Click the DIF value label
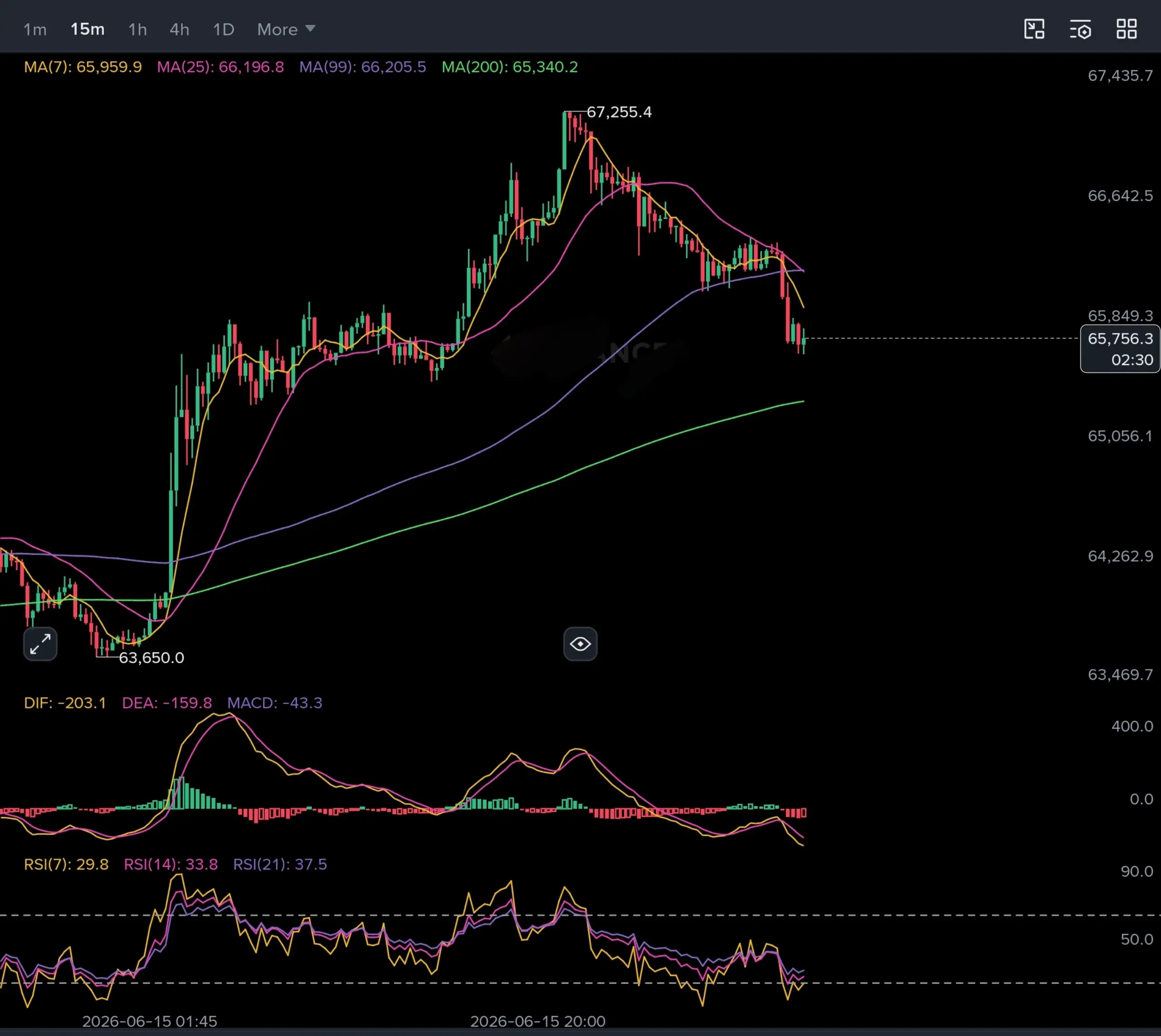1161x1036 pixels. [65, 703]
